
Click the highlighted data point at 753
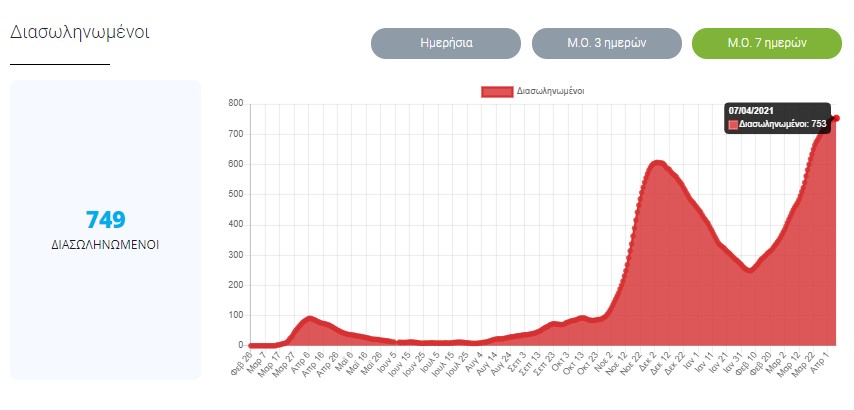pyautogui.click(x=836, y=118)
